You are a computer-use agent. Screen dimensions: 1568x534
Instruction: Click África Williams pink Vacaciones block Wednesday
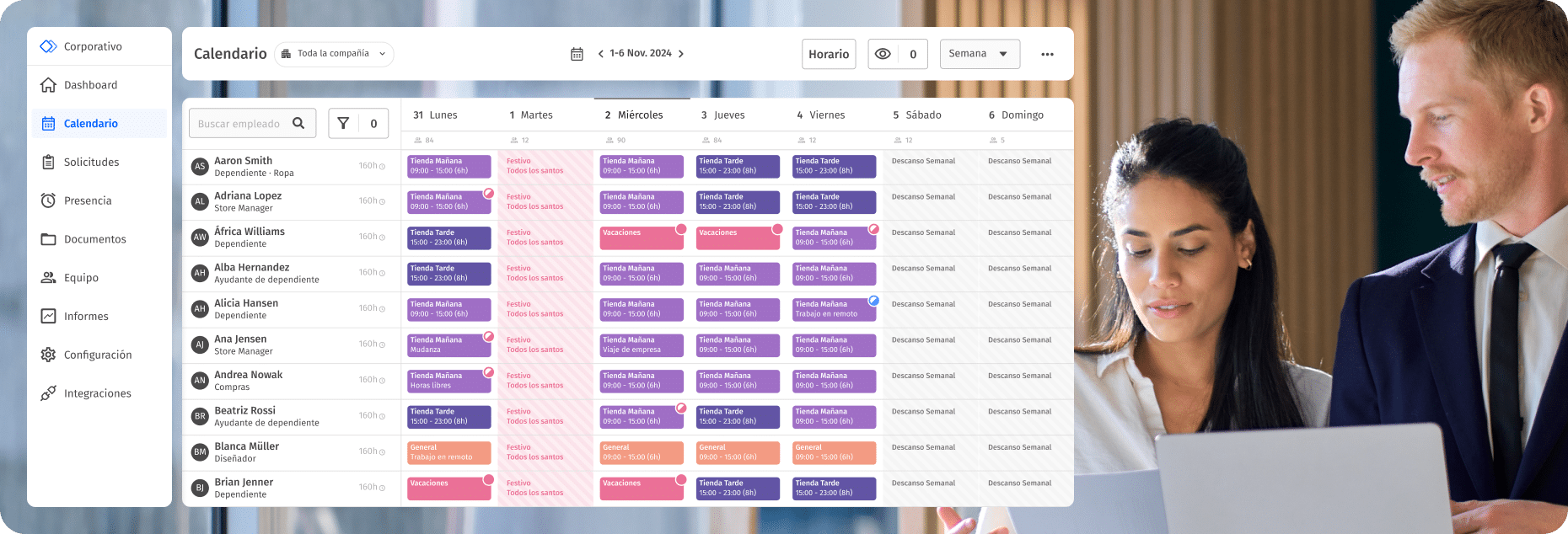coord(641,238)
